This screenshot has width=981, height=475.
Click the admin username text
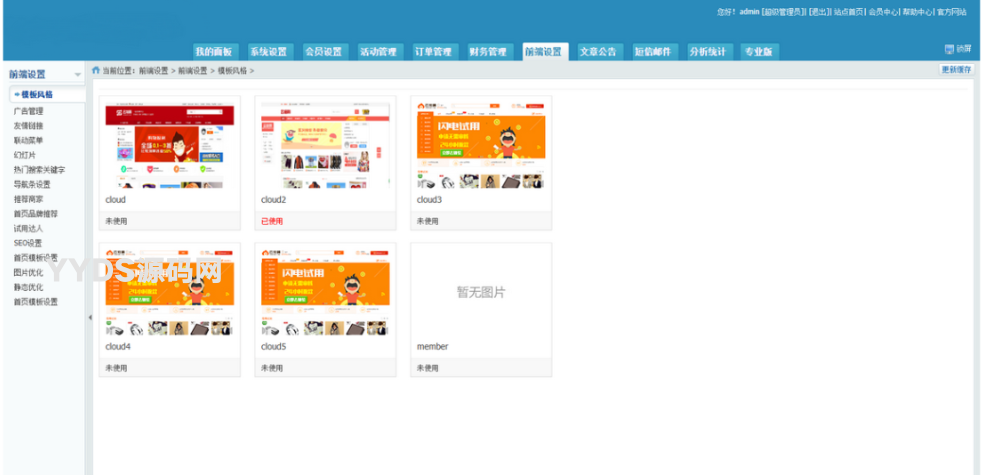click(749, 12)
